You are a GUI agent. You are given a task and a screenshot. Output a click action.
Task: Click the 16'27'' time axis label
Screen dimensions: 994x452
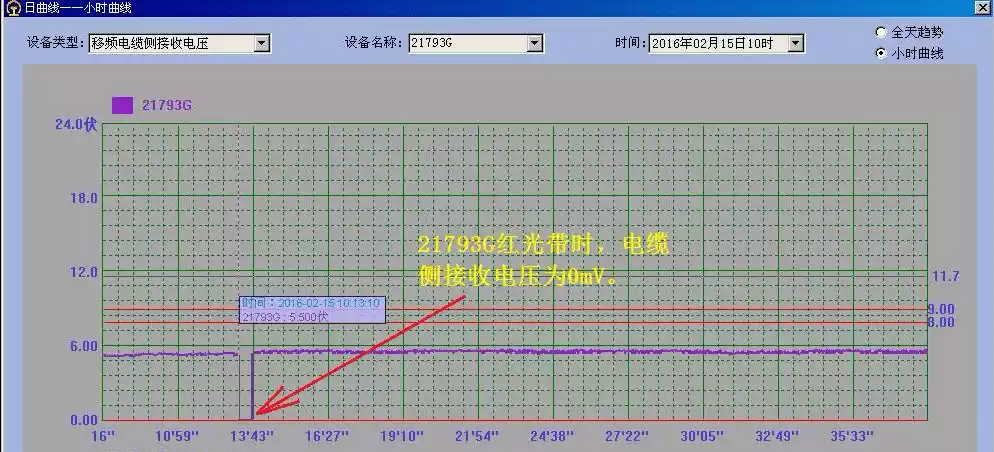pyautogui.click(x=327, y=436)
